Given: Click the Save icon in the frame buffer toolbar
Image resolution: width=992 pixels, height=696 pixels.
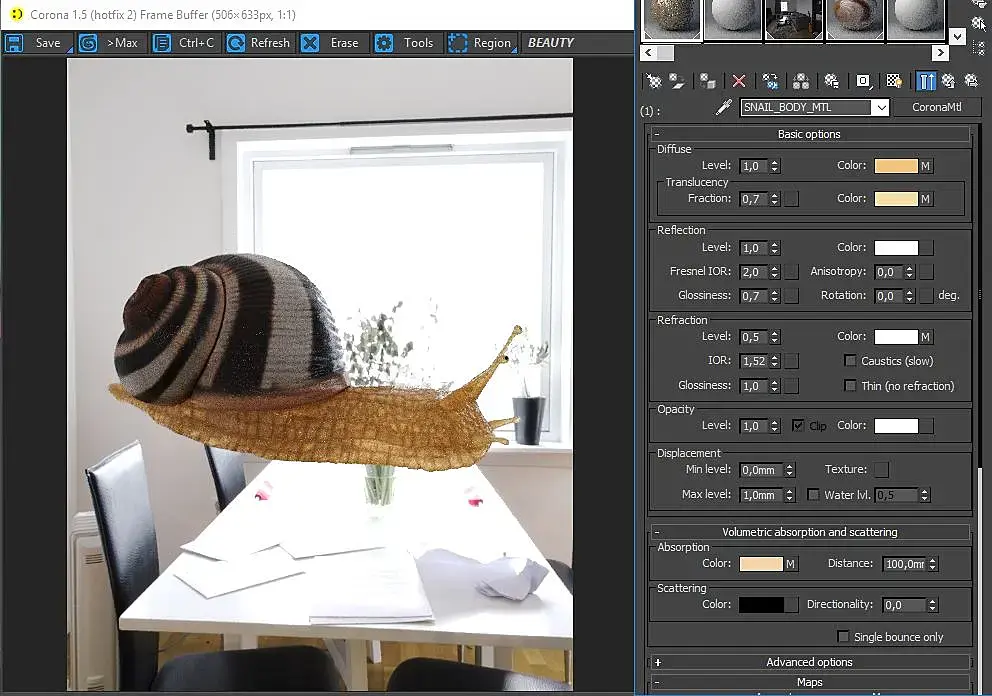Looking at the screenshot, I should [14, 43].
